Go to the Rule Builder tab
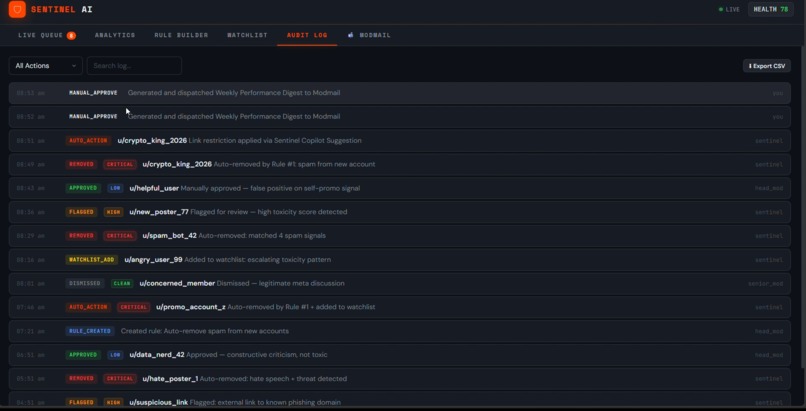This screenshot has height=411, width=806. [x=181, y=35]
